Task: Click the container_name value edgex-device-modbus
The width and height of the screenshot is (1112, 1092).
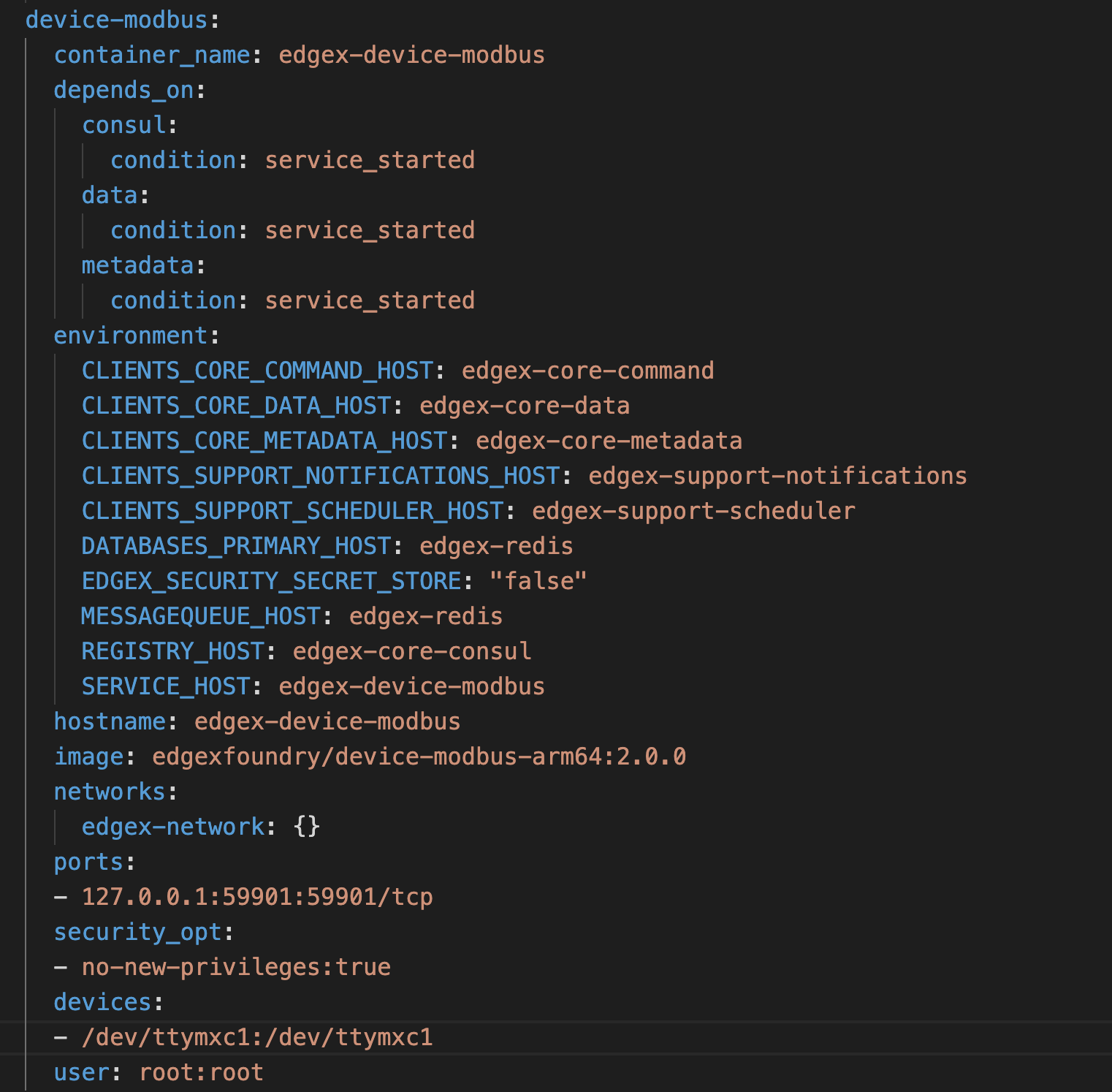Action: point(411,55)
